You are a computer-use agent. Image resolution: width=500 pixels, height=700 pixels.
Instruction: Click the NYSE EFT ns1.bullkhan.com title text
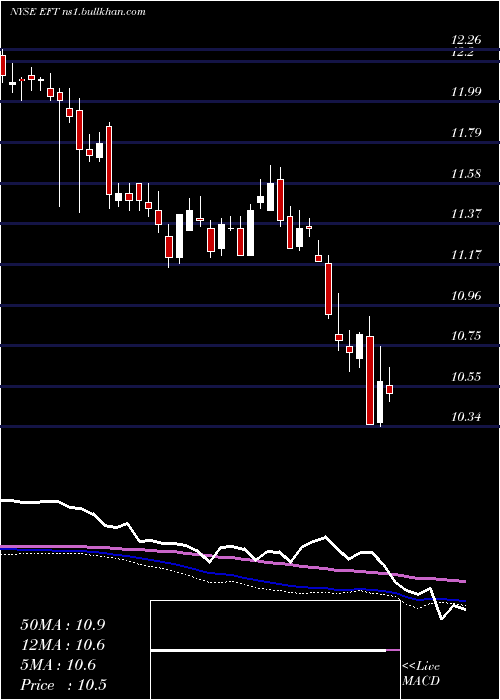tap(78, 12)
